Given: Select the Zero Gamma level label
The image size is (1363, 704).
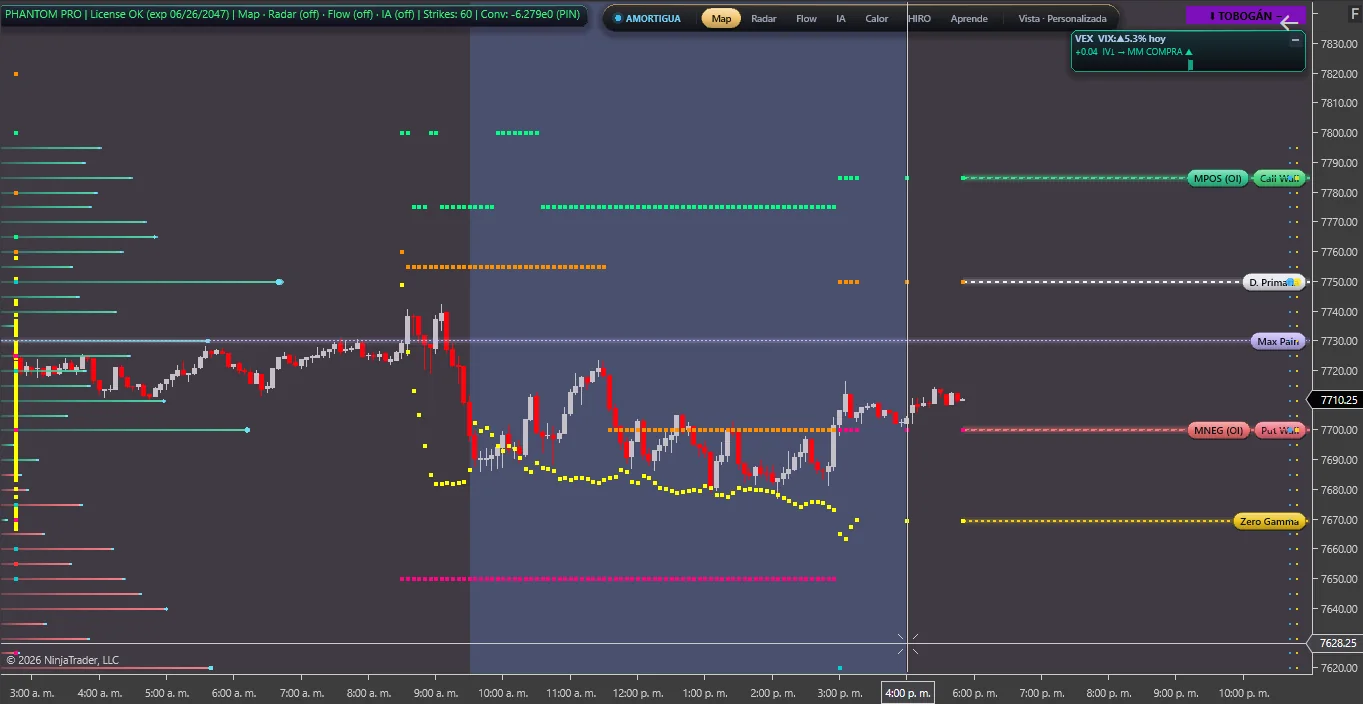Looking at the screenshot, I should [1270, 521].
